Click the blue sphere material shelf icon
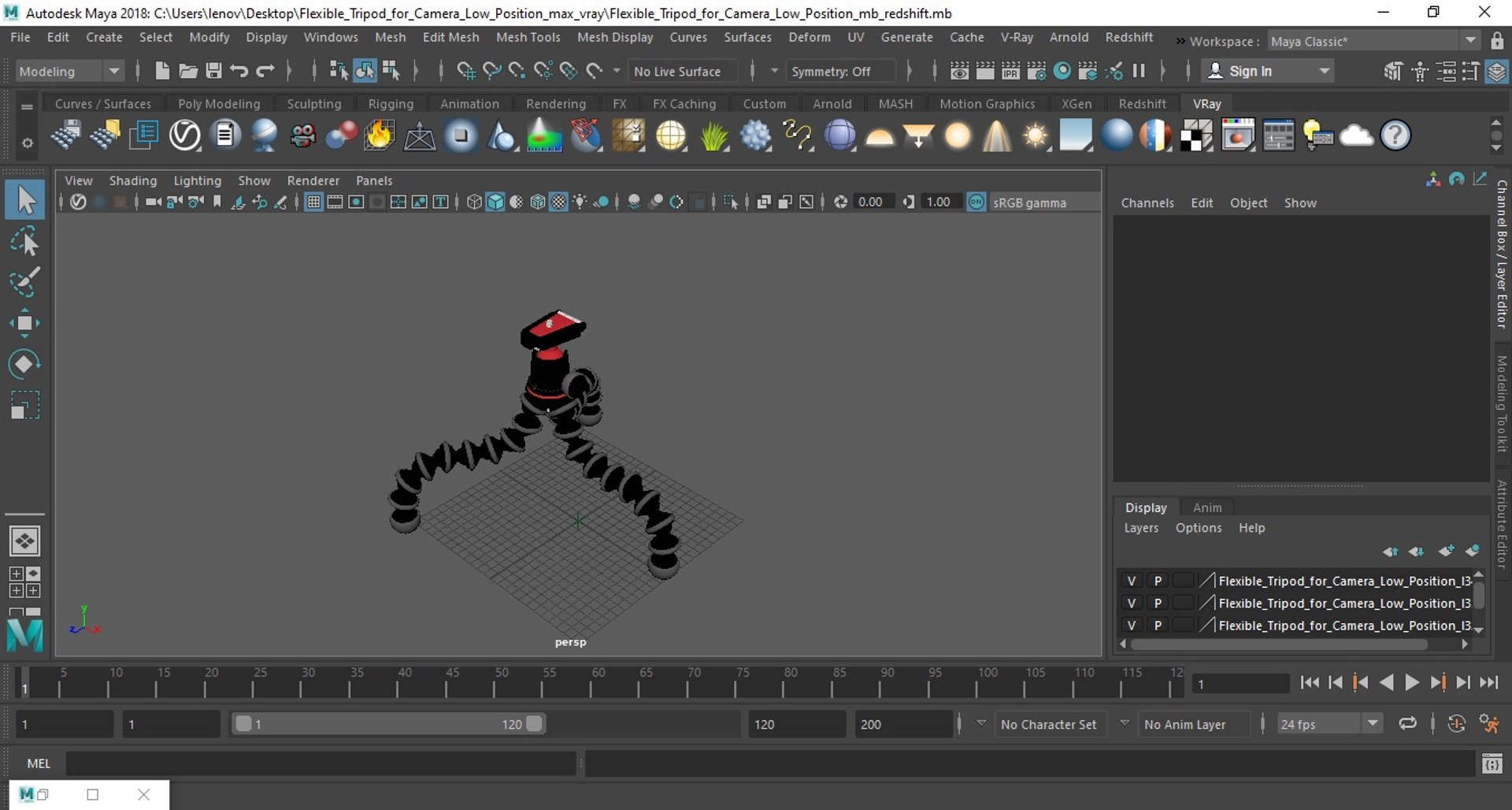 click(x=1116, y=136)
